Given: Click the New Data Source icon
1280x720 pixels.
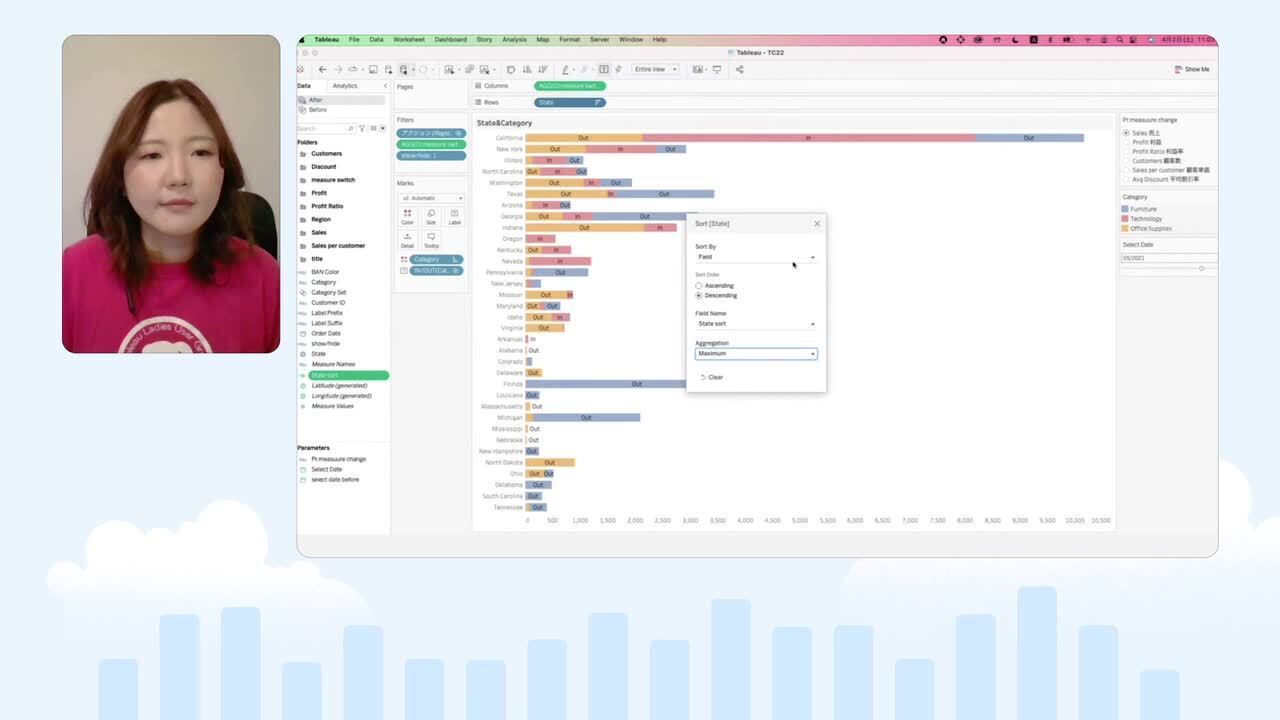Looking at the screenshot, I should coord(388,70).
